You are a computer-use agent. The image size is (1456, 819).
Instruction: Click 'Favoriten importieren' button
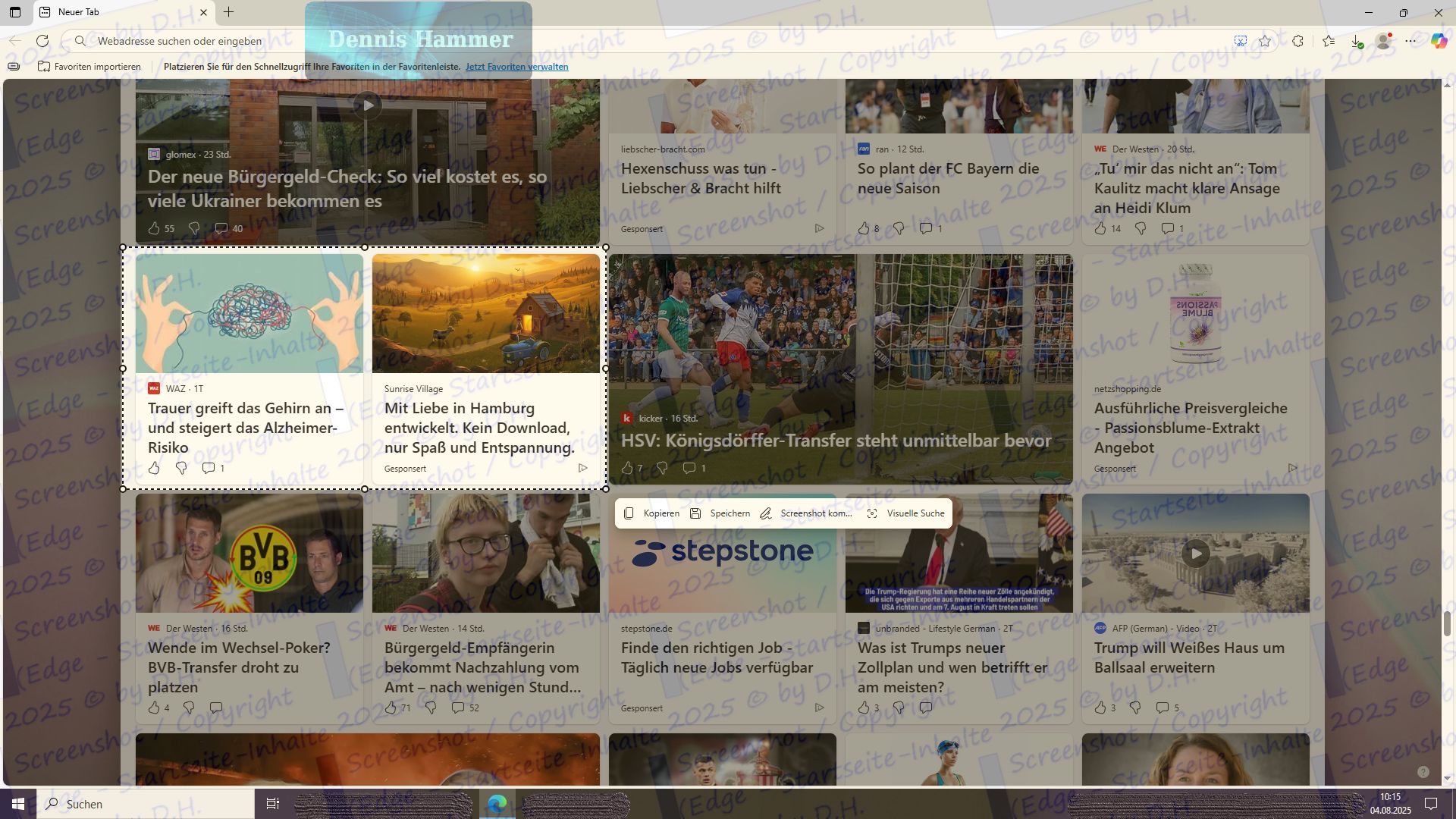point(89,67)
